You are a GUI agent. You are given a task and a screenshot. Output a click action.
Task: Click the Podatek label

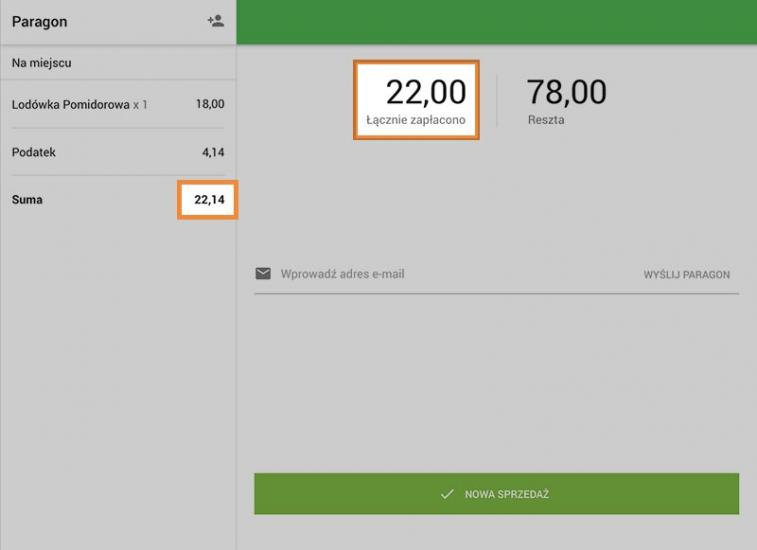pyautogui.click(x=34, y=152)
